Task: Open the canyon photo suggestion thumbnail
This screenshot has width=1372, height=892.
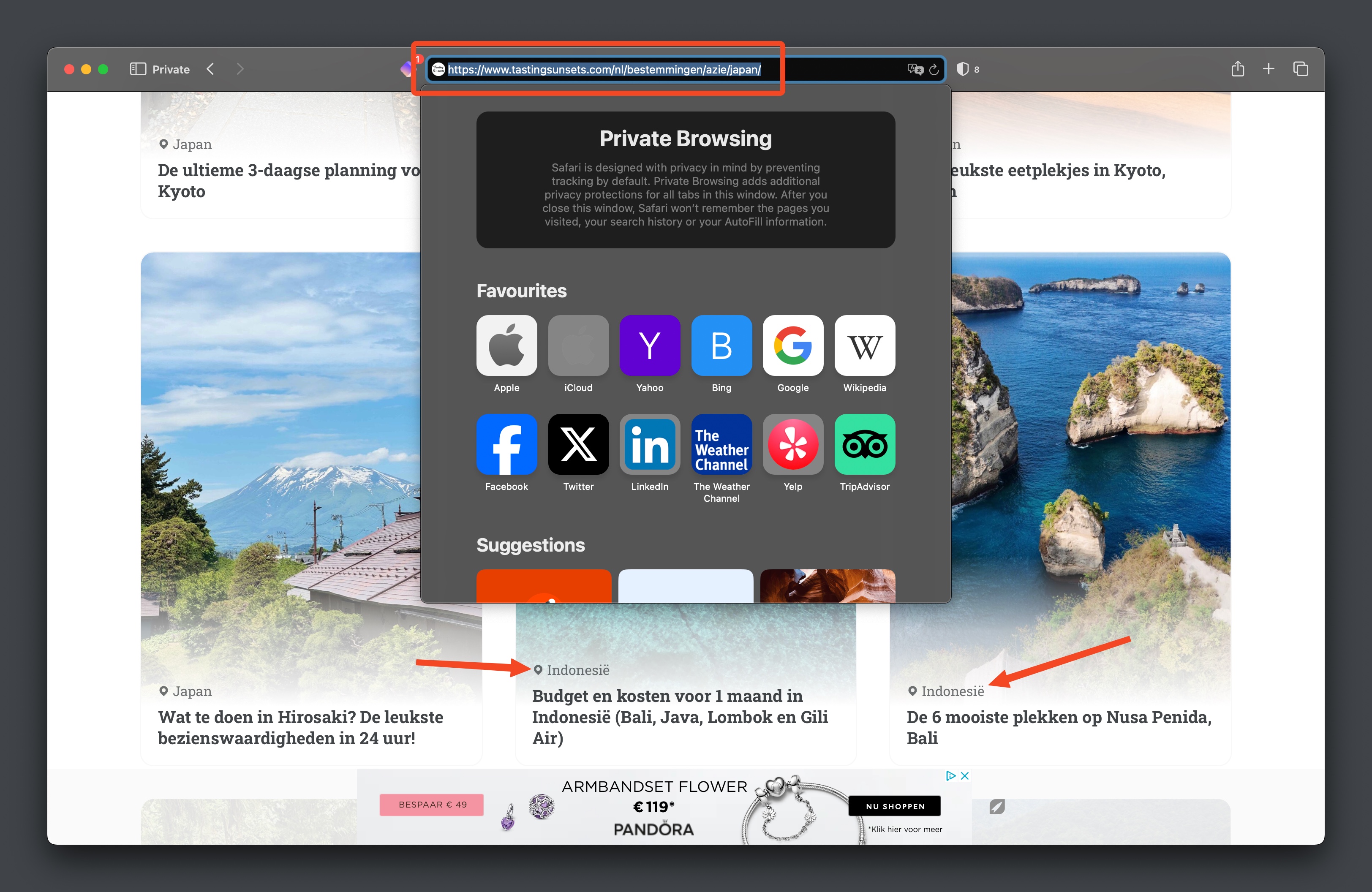Action: 828,586
